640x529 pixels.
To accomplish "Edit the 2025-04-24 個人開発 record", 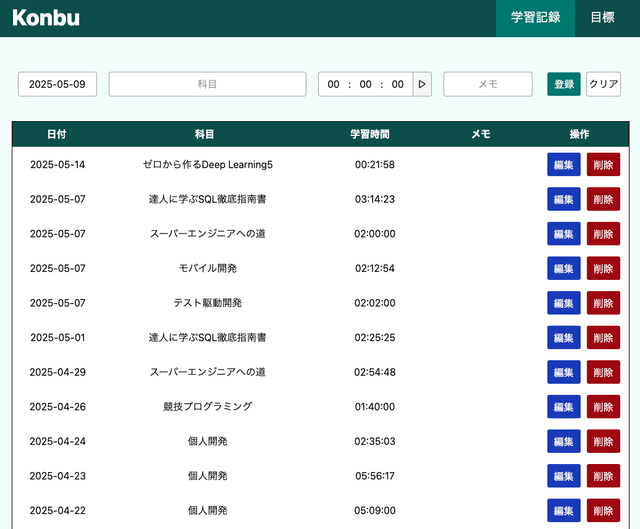I will pos(564,441).
